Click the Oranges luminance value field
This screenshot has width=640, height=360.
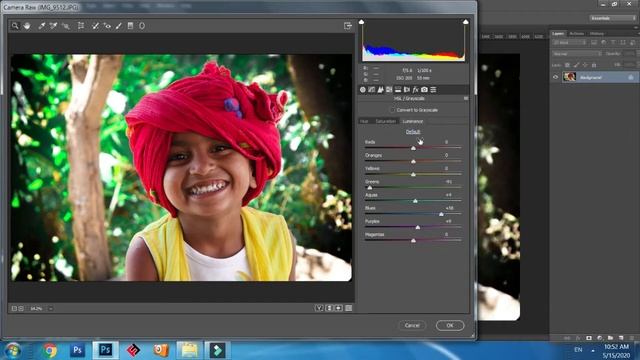447,155
